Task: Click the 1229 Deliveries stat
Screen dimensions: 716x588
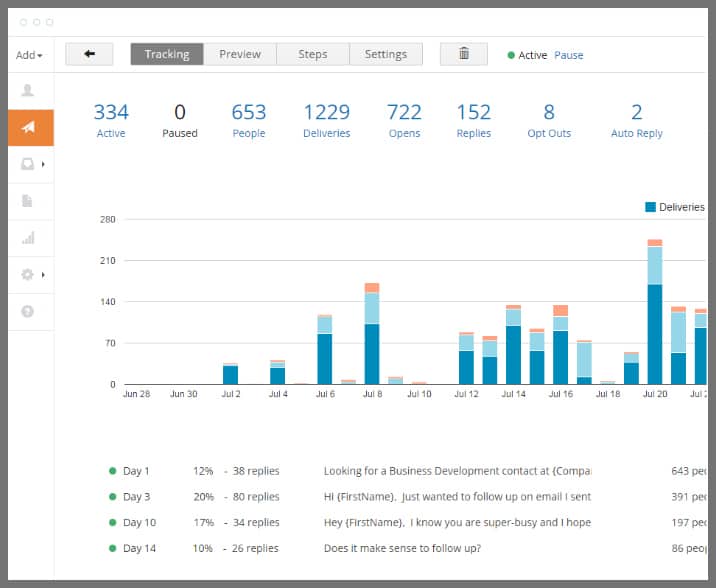Action: [x=327, y=120]
